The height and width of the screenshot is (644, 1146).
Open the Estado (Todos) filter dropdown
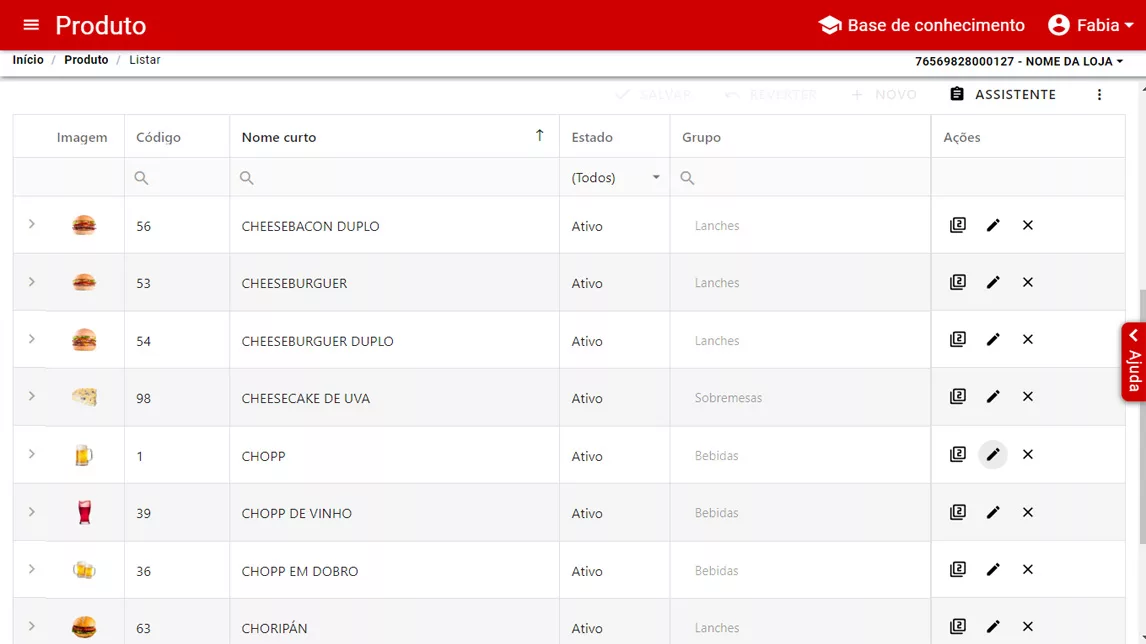[x=615, y=178]
